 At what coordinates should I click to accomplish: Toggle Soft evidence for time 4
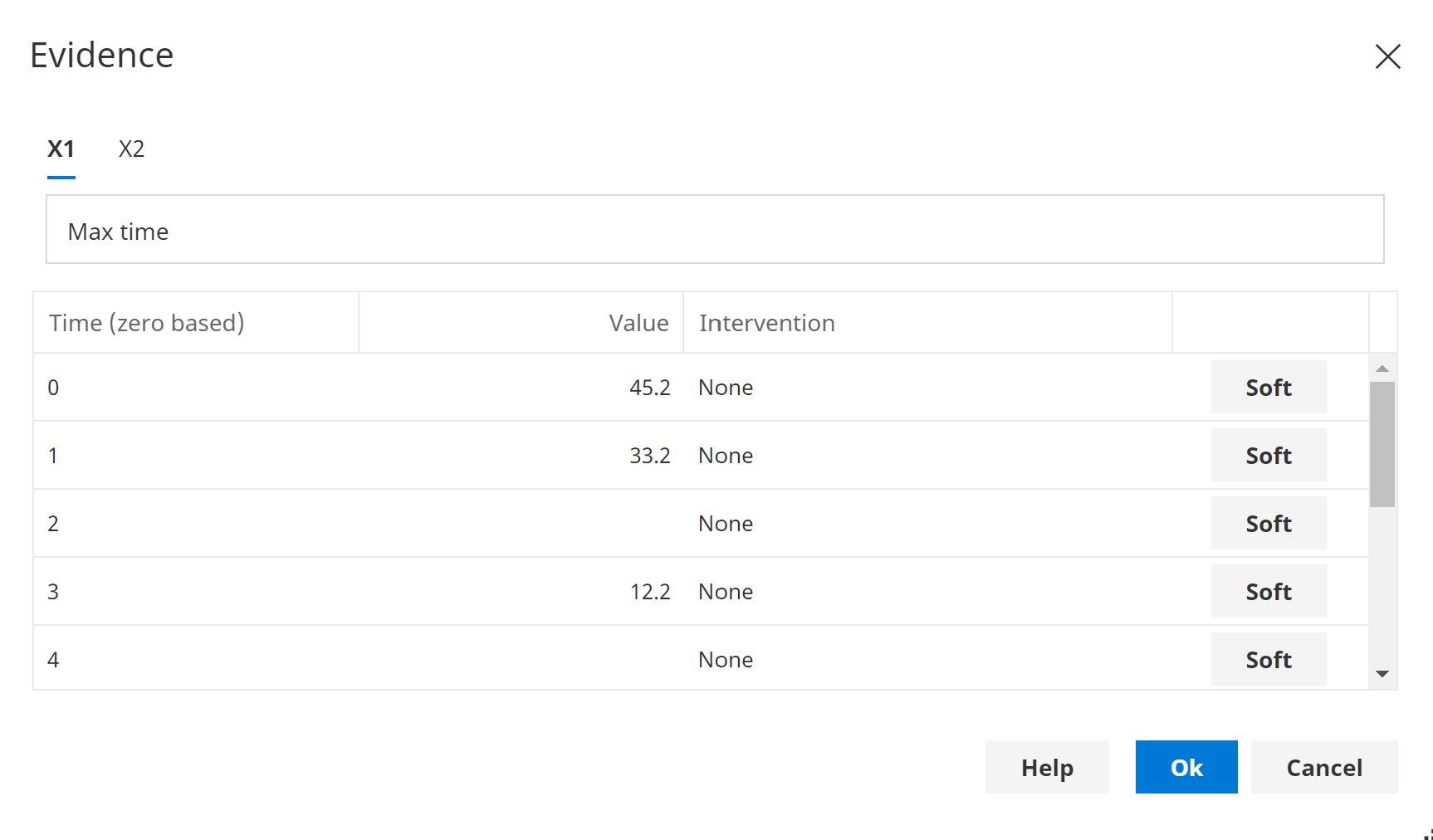(x=1268, y=660)
